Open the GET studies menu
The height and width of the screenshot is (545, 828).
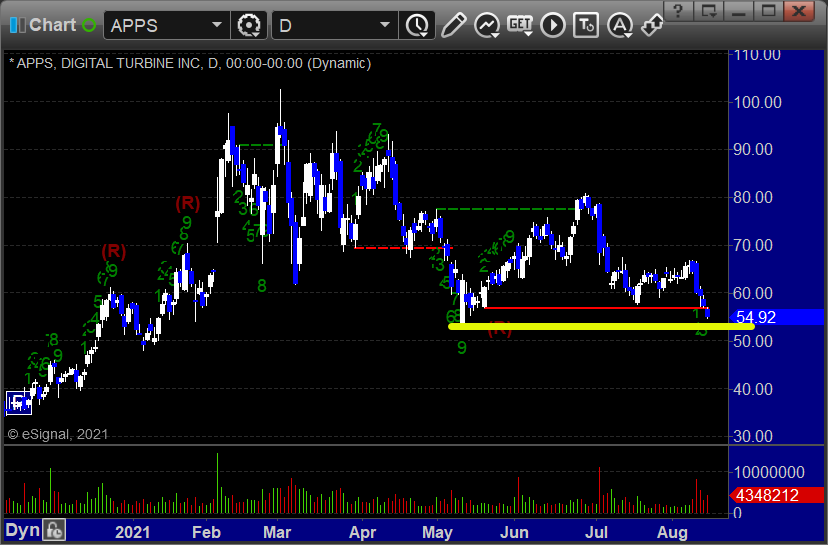pos(520,25)
